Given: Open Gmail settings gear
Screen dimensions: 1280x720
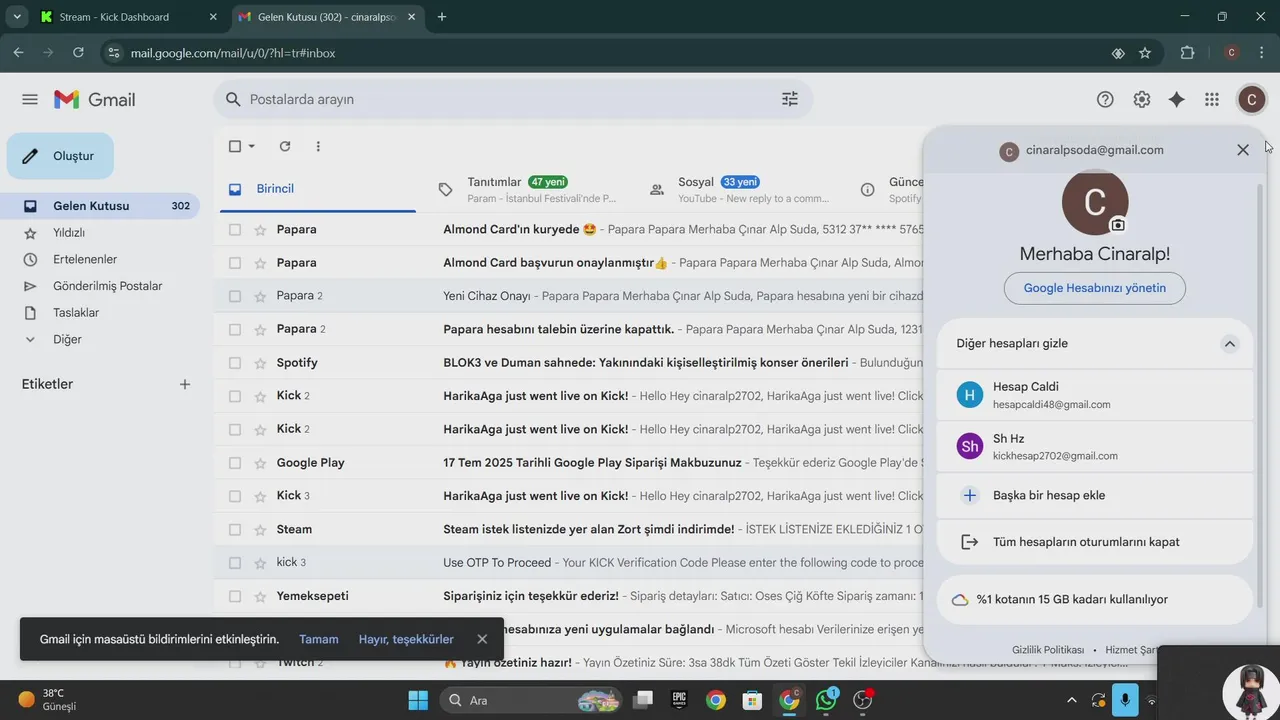Looking at the screenshot, I should click(1141, 99).
